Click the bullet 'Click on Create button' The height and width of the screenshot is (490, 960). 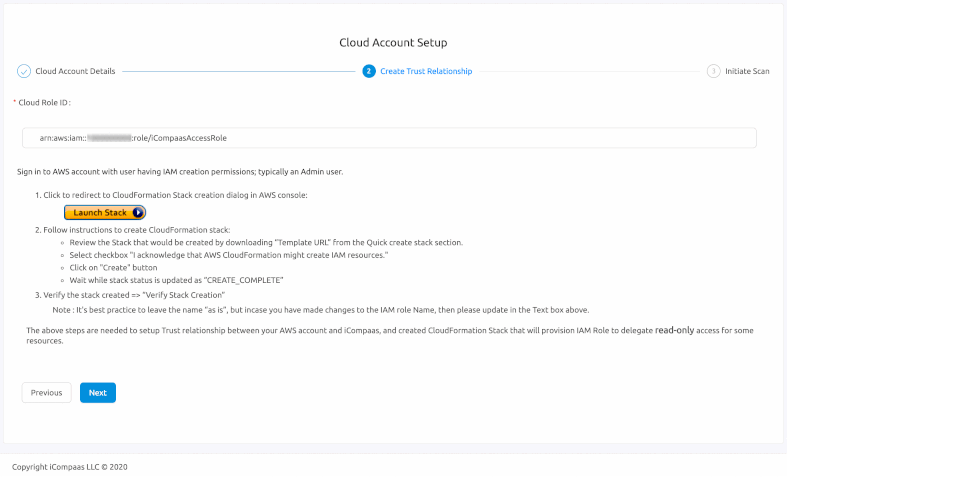click(113, 268)
